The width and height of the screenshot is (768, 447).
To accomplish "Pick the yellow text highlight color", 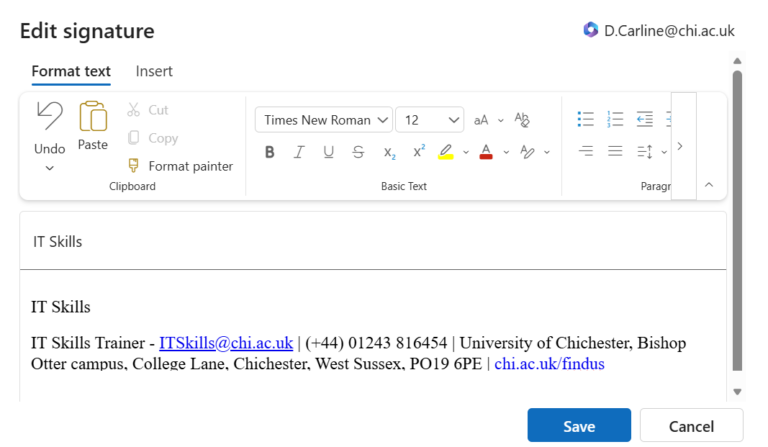I will (x=446, y=152).
